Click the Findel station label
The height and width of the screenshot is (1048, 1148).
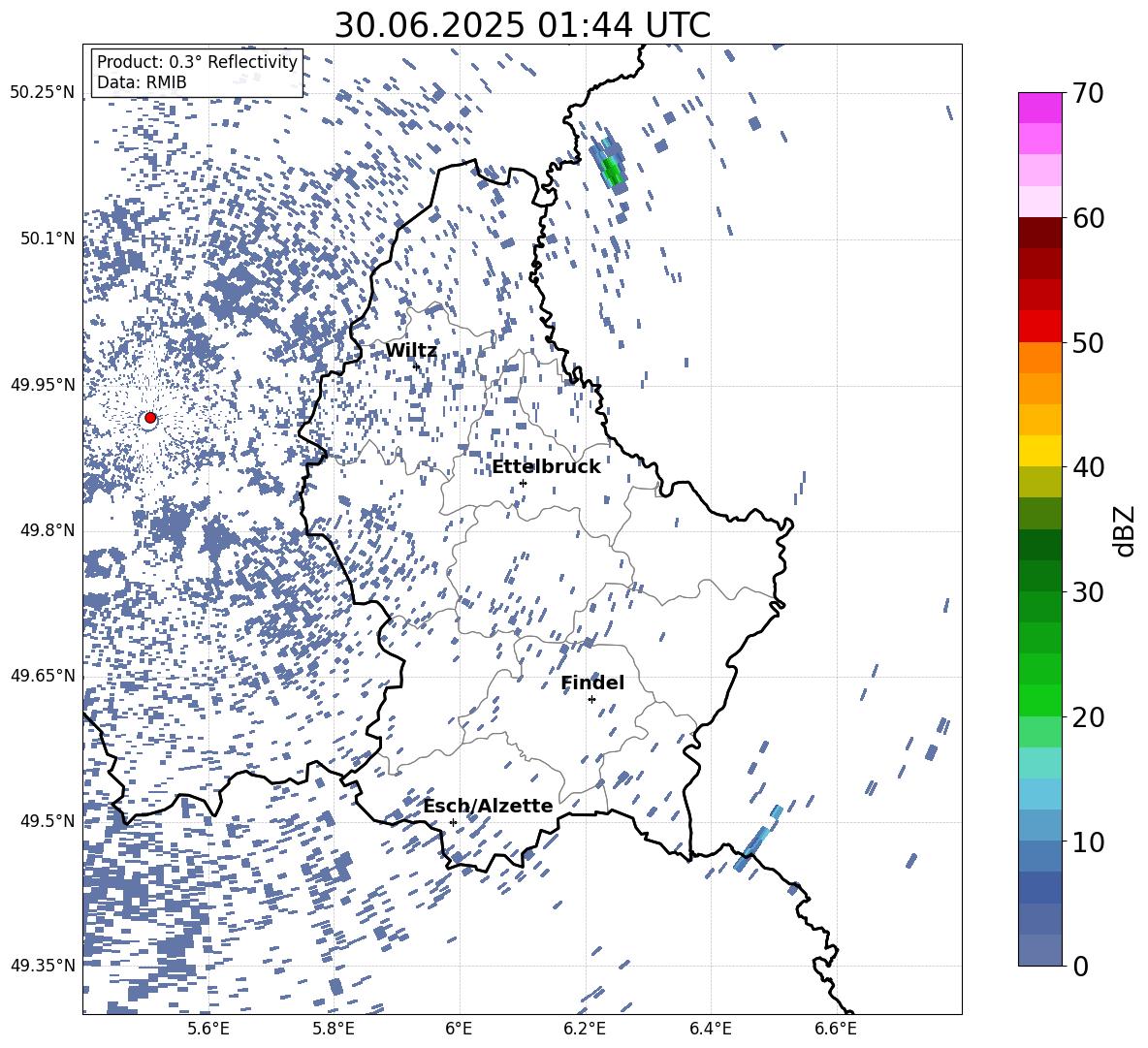coord(592,683)
